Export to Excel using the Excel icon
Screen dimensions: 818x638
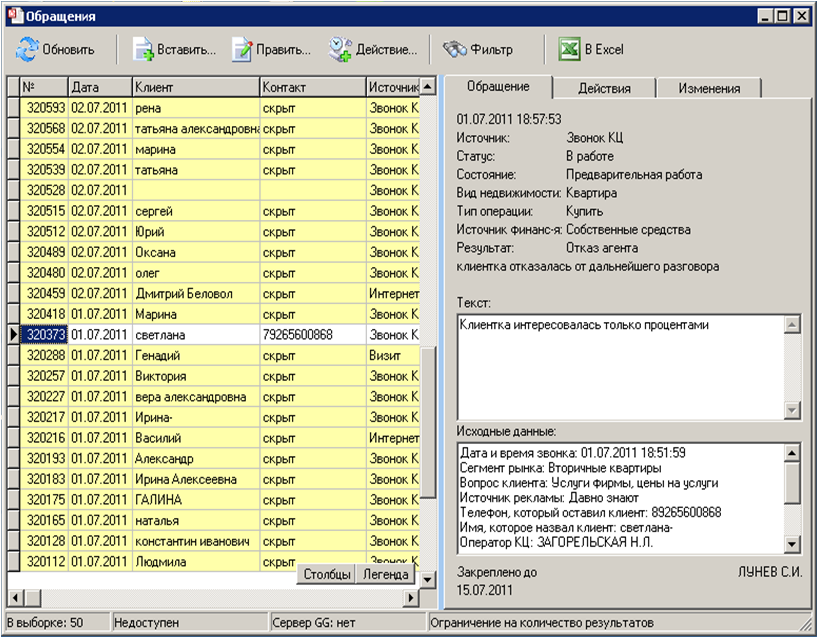point(569,50)
